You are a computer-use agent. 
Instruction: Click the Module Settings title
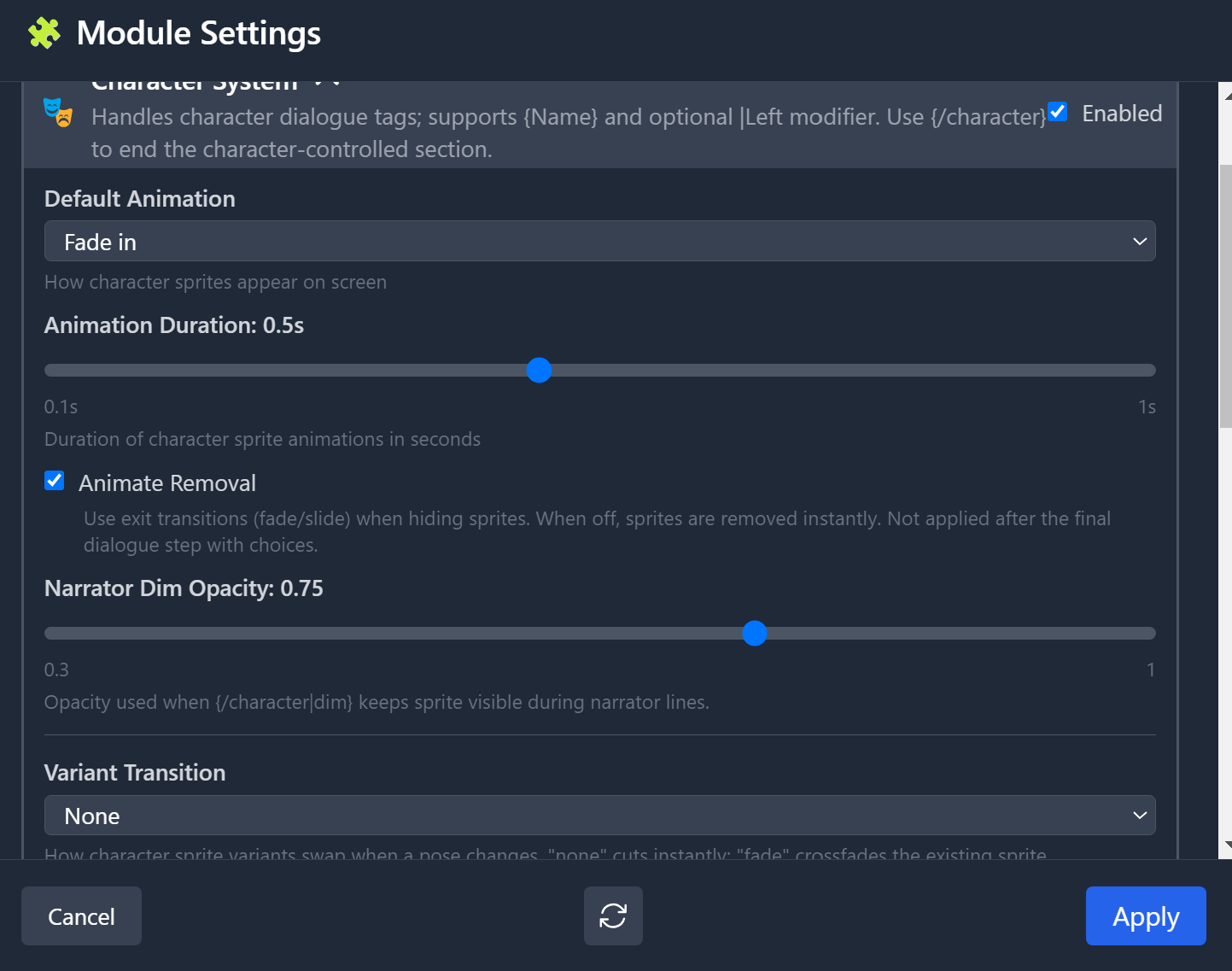pos(199,33)
